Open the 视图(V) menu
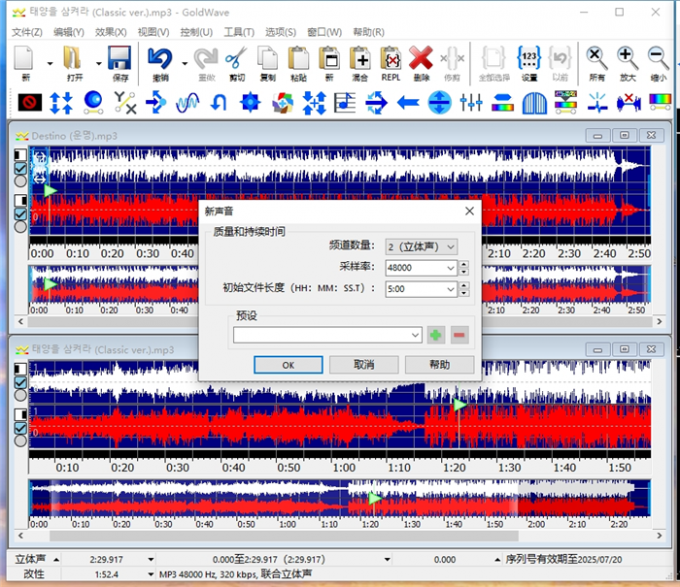Screen dimensions: 680x587 154,32
